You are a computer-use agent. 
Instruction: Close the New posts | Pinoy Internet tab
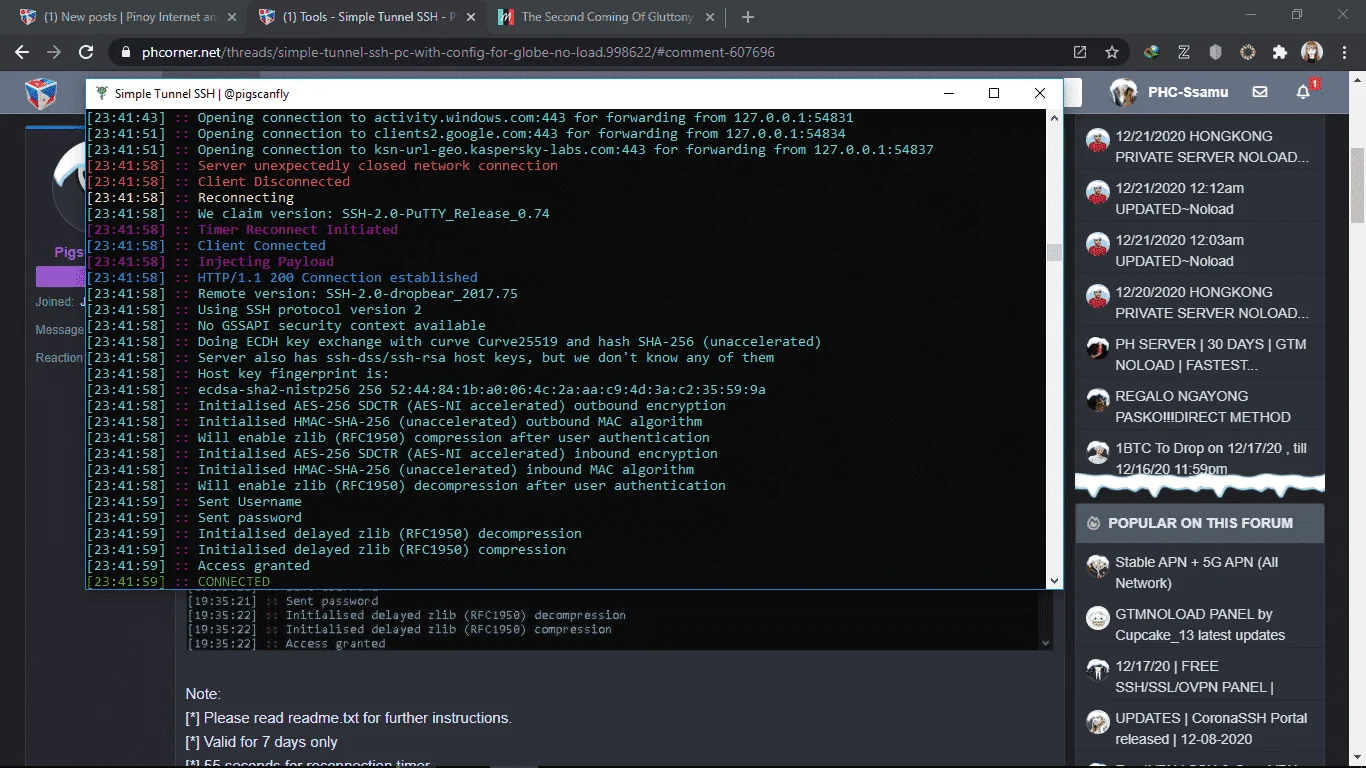pos(232,17)
